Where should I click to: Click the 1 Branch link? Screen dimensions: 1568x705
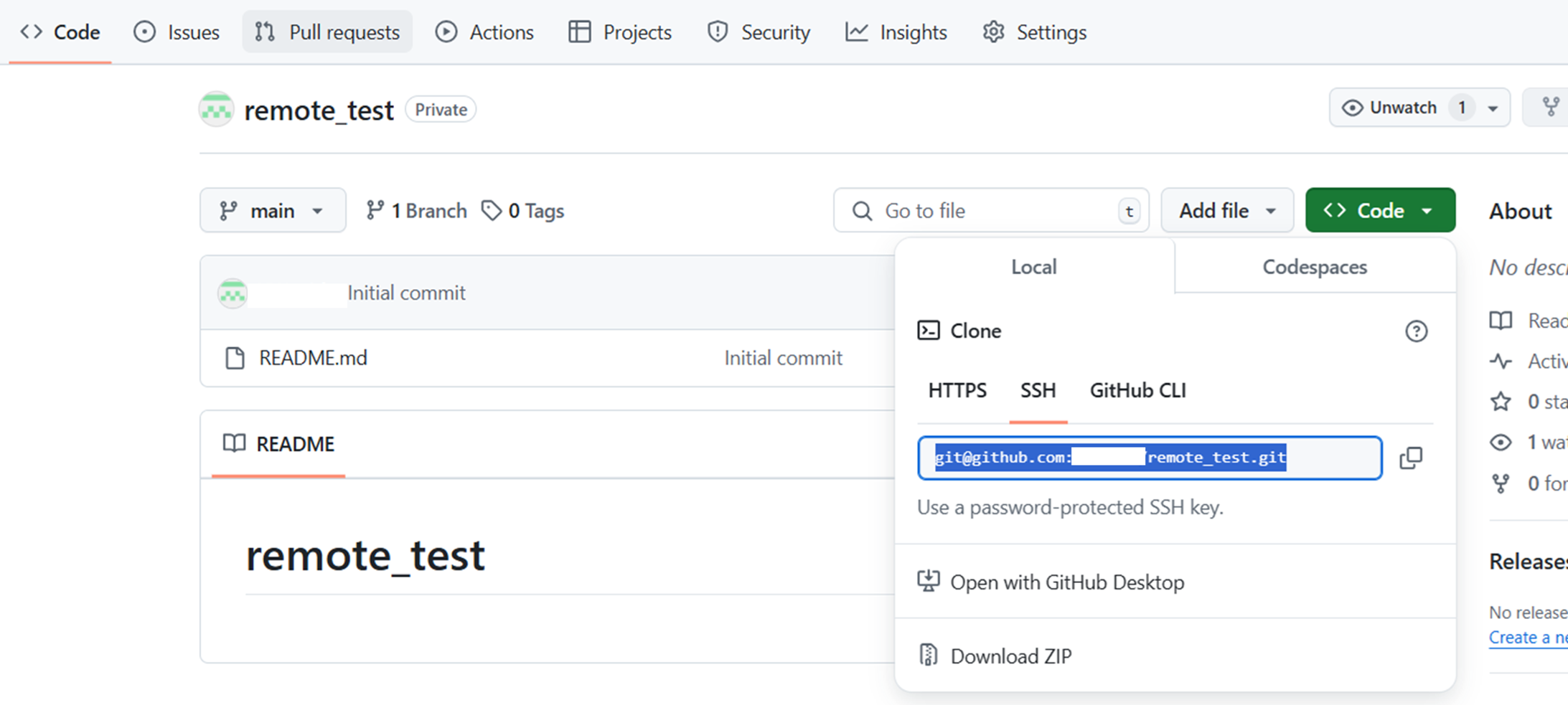[x=416, y=211]
